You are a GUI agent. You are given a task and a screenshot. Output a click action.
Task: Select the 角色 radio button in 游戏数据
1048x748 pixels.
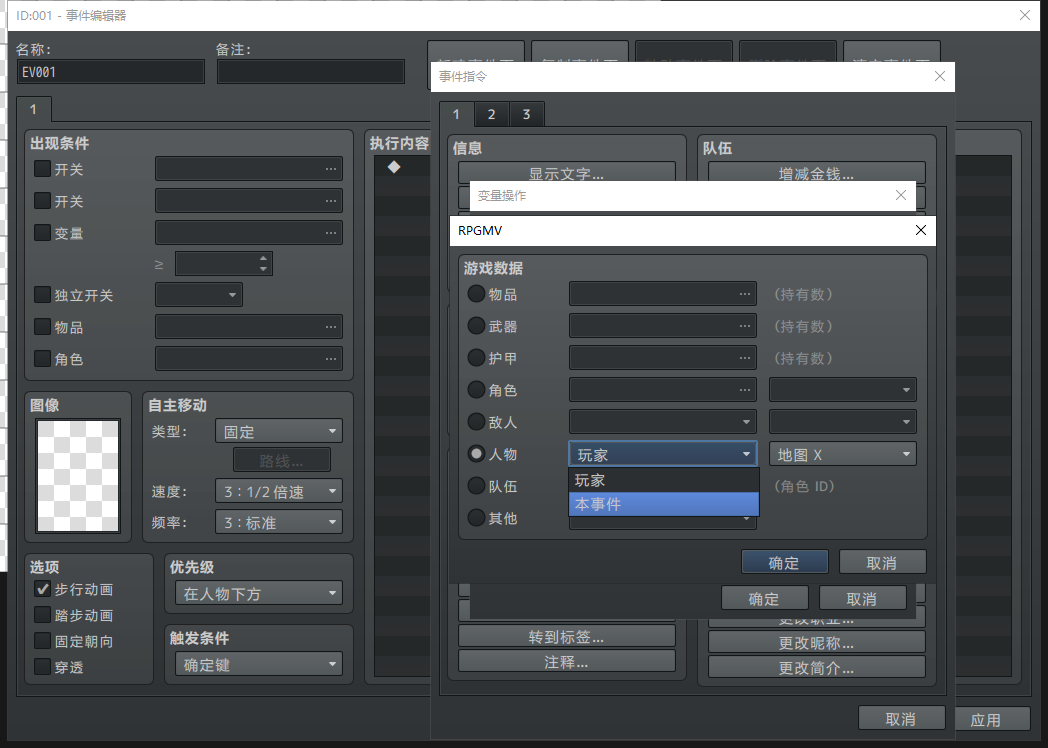(476, 390)
